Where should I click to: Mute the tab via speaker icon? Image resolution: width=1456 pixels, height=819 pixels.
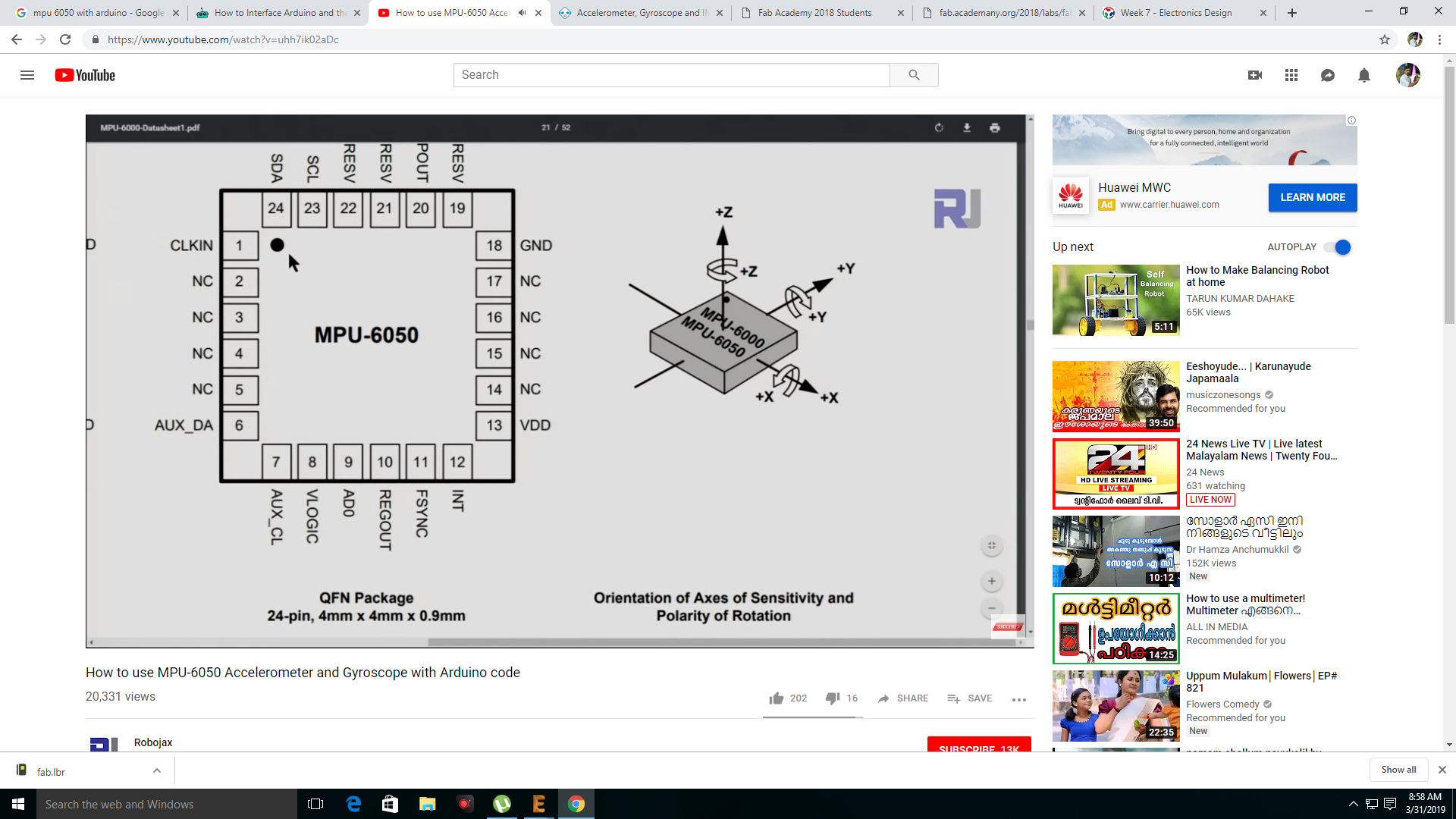[x=522, y=13]
